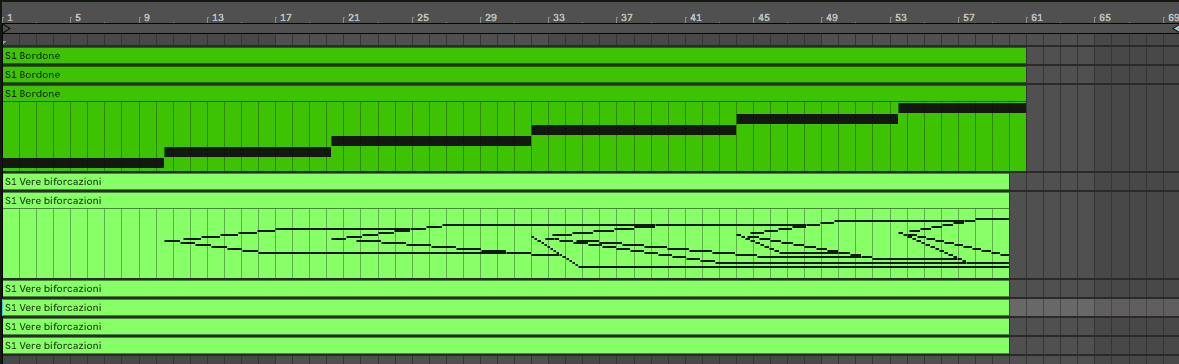Select highest Bordone note starting near bar 53
Screen dimensions: 1179x364
962,108
